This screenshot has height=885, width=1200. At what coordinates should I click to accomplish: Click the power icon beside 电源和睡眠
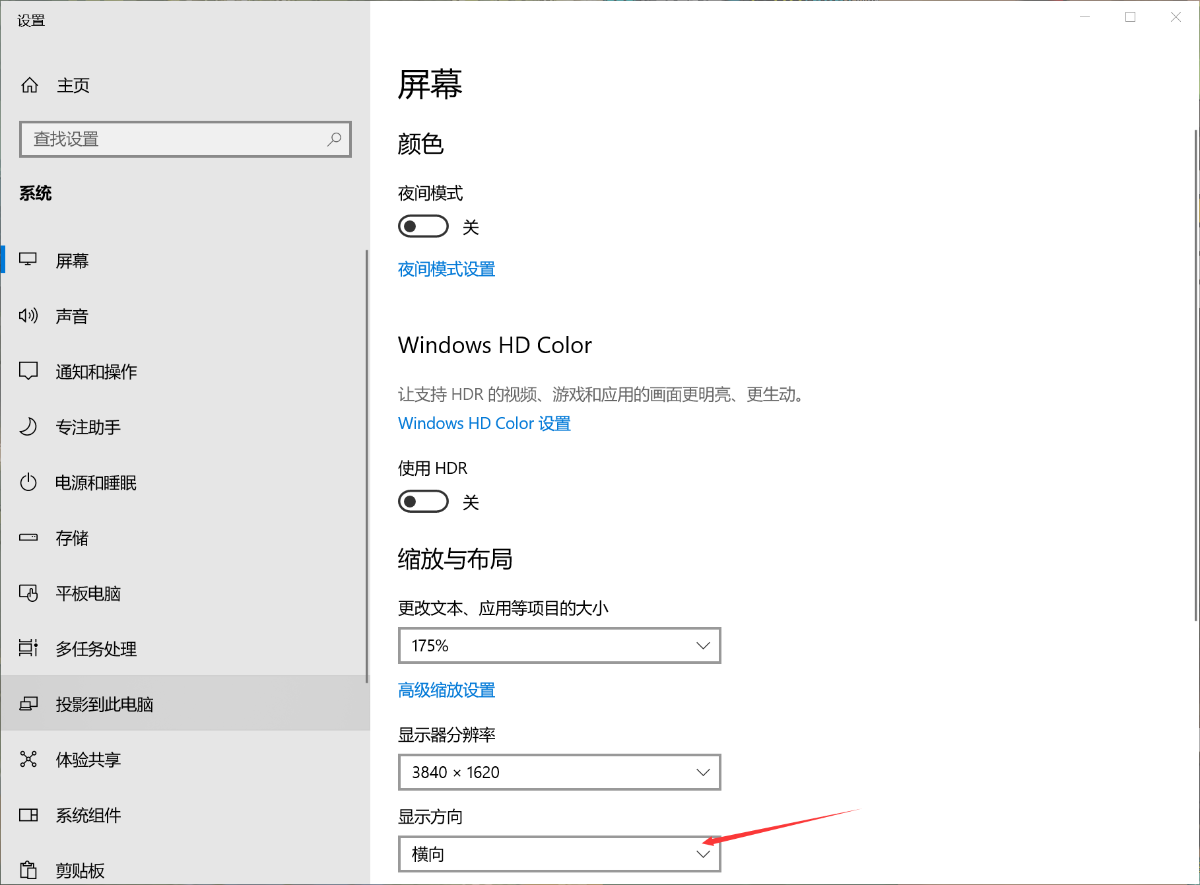coord(28,482)
